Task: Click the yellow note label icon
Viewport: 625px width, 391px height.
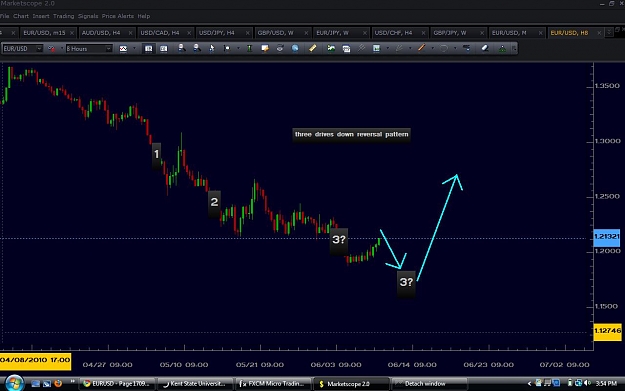Action: [x=265, y=48]
